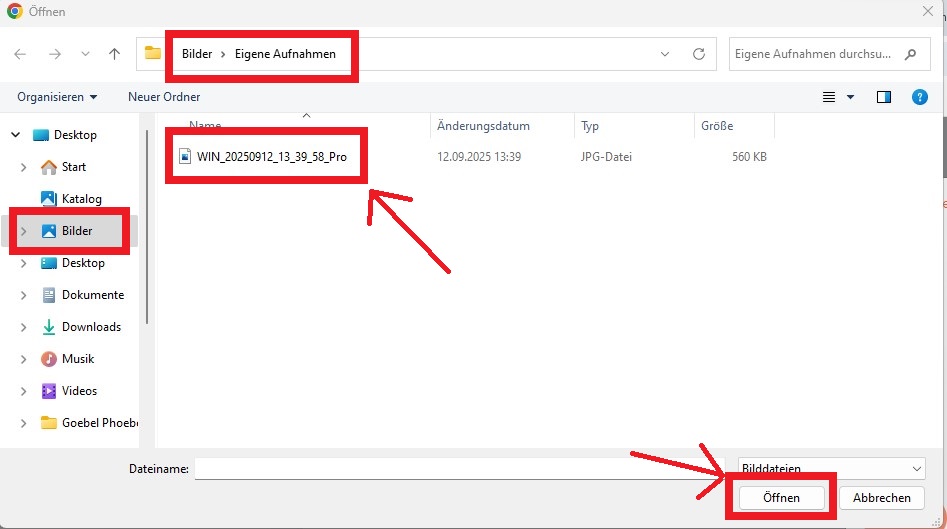This screenshot has height=529, width=947.
Task: Expand the Bilder tree node chevron
Action: pos(23,231)
